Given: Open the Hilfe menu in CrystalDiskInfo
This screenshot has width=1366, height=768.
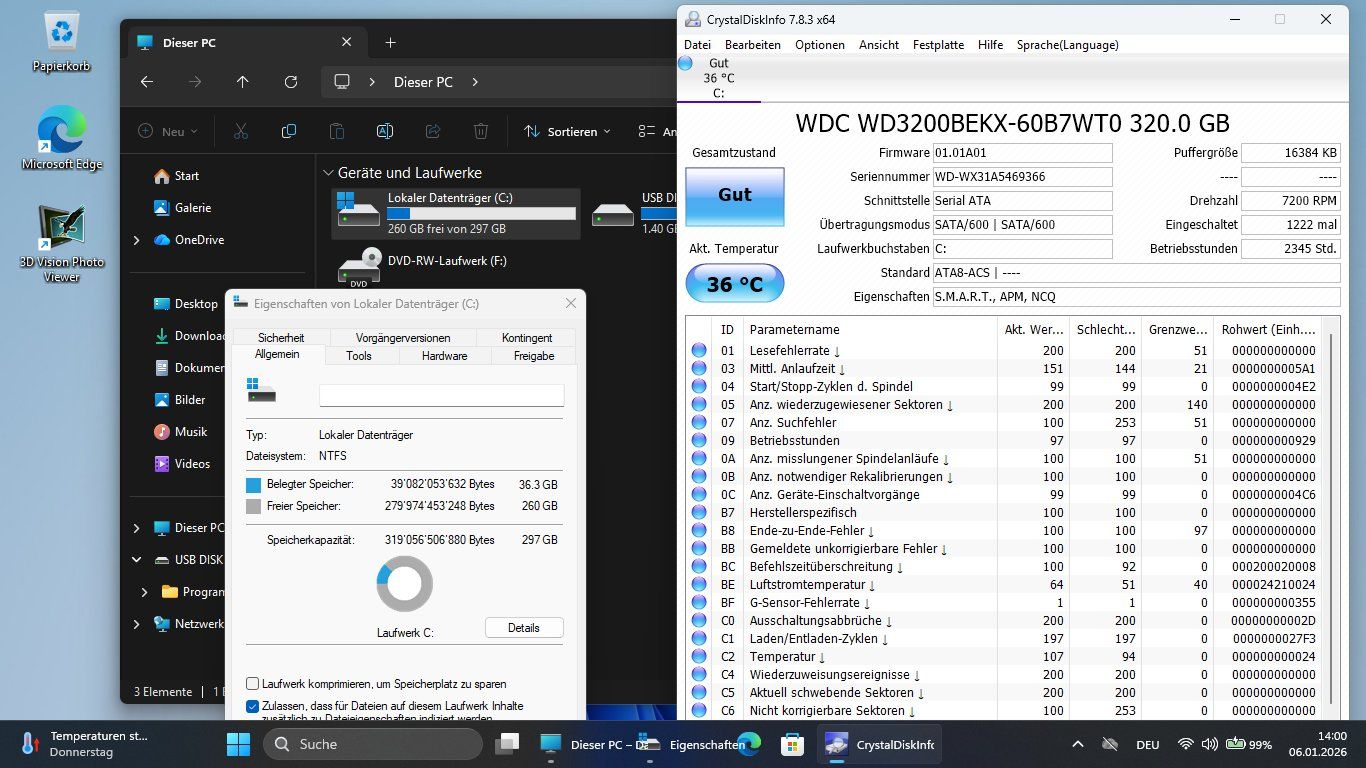Looking at the screenshot, I should click(990, 45).
